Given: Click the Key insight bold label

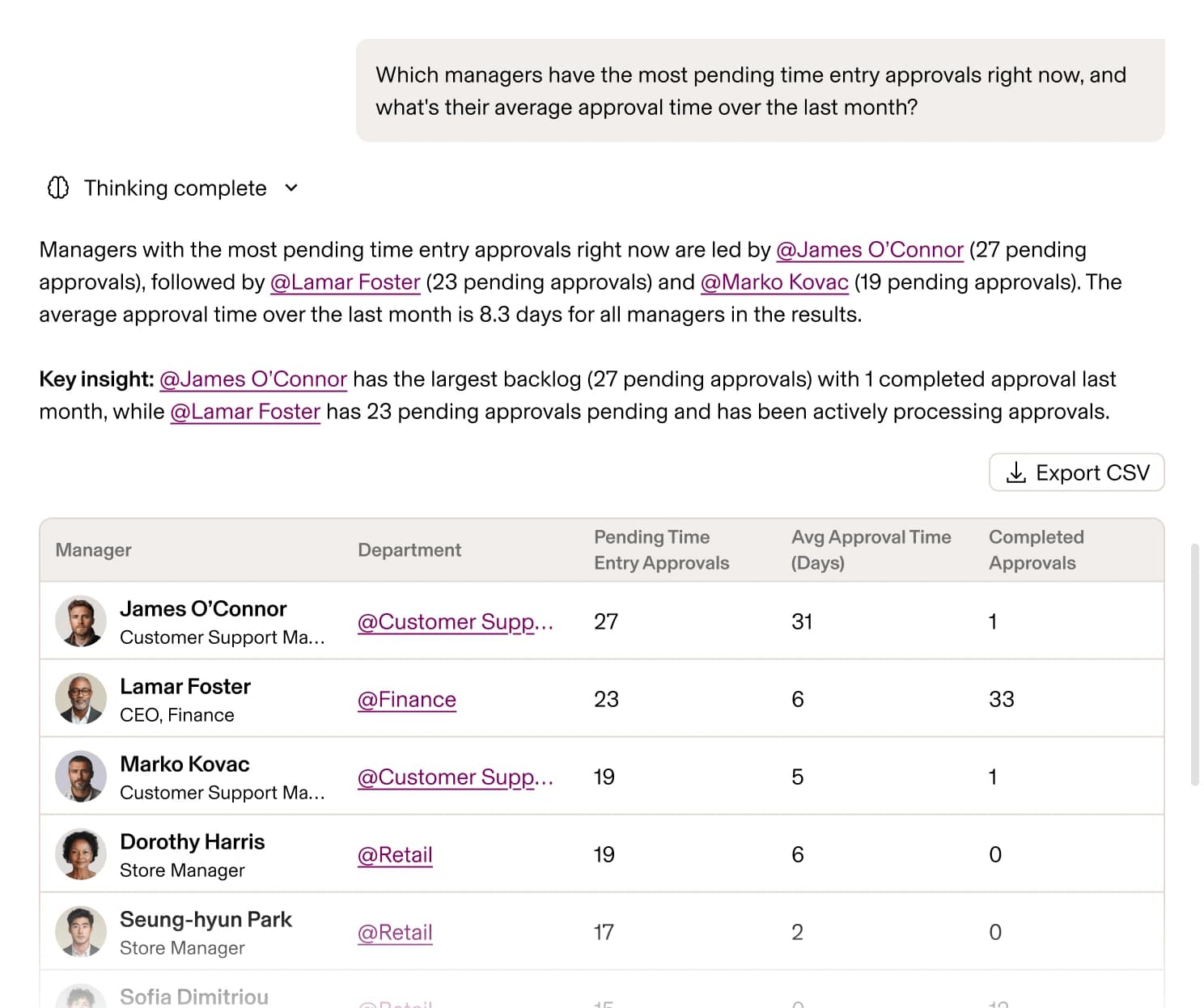Looking at the screenshot, I should click(x=96, y=379).
